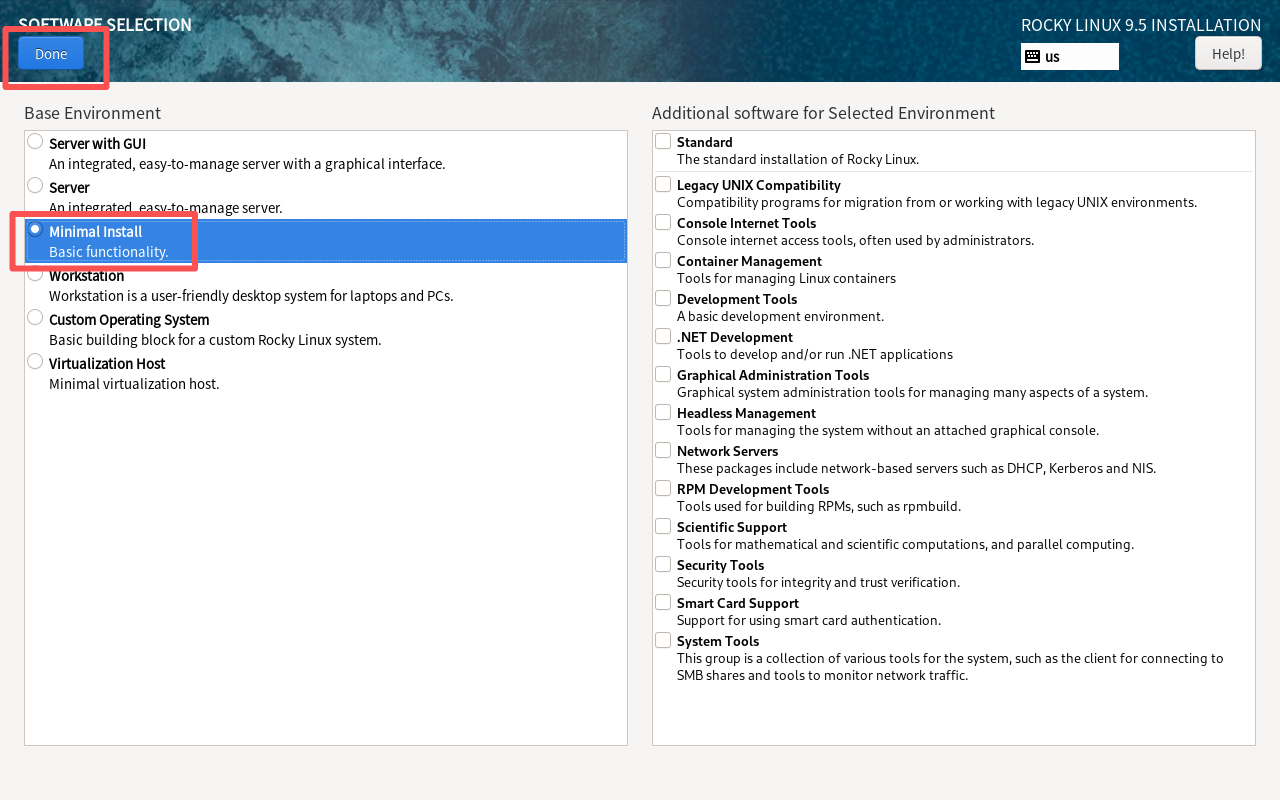Screen dimensions: 1280x800
Task: Enable Graphical Administration Tools checkbox
Action: tap(663, 374)
